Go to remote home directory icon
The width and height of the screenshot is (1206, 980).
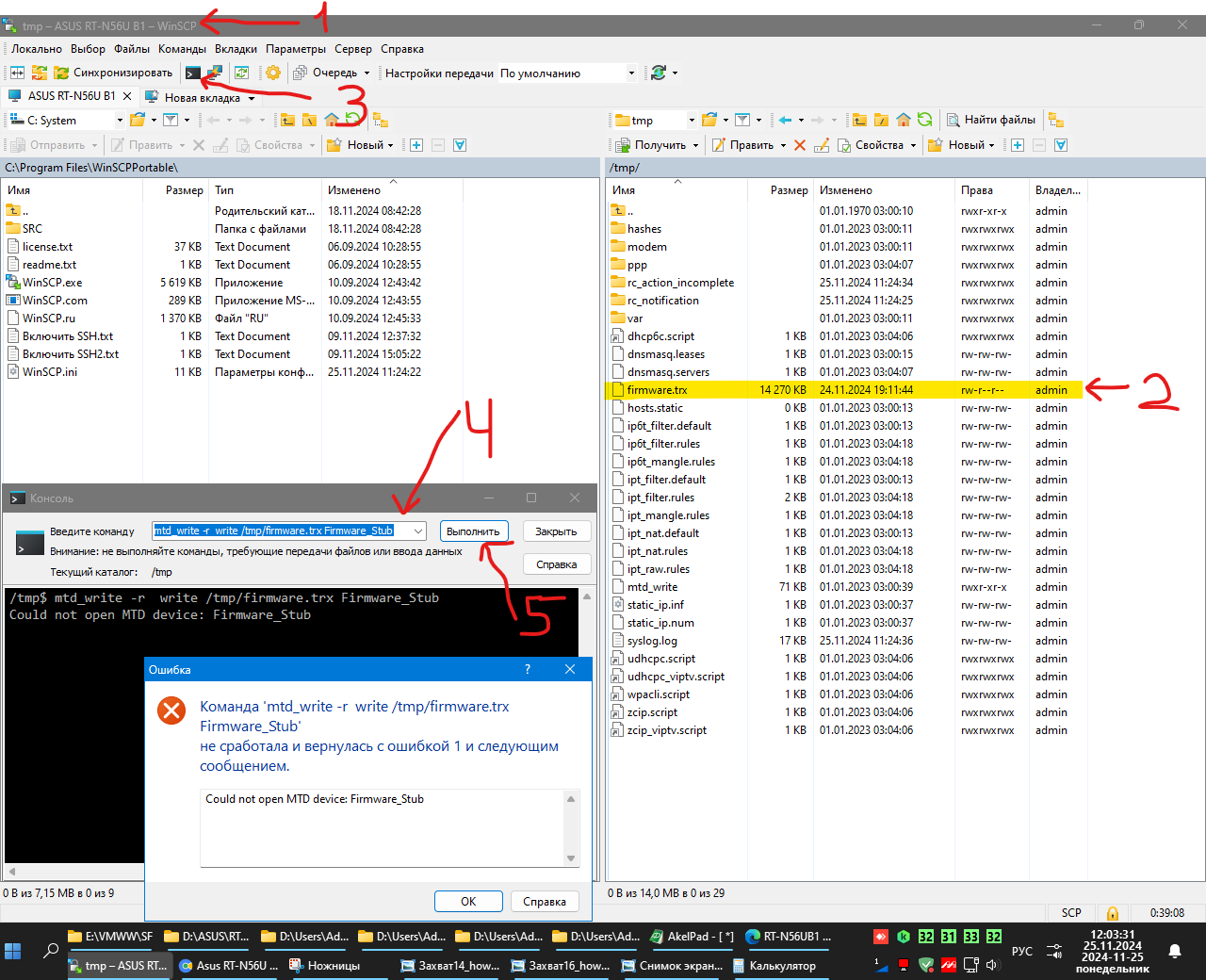click(x=904, y=120)
